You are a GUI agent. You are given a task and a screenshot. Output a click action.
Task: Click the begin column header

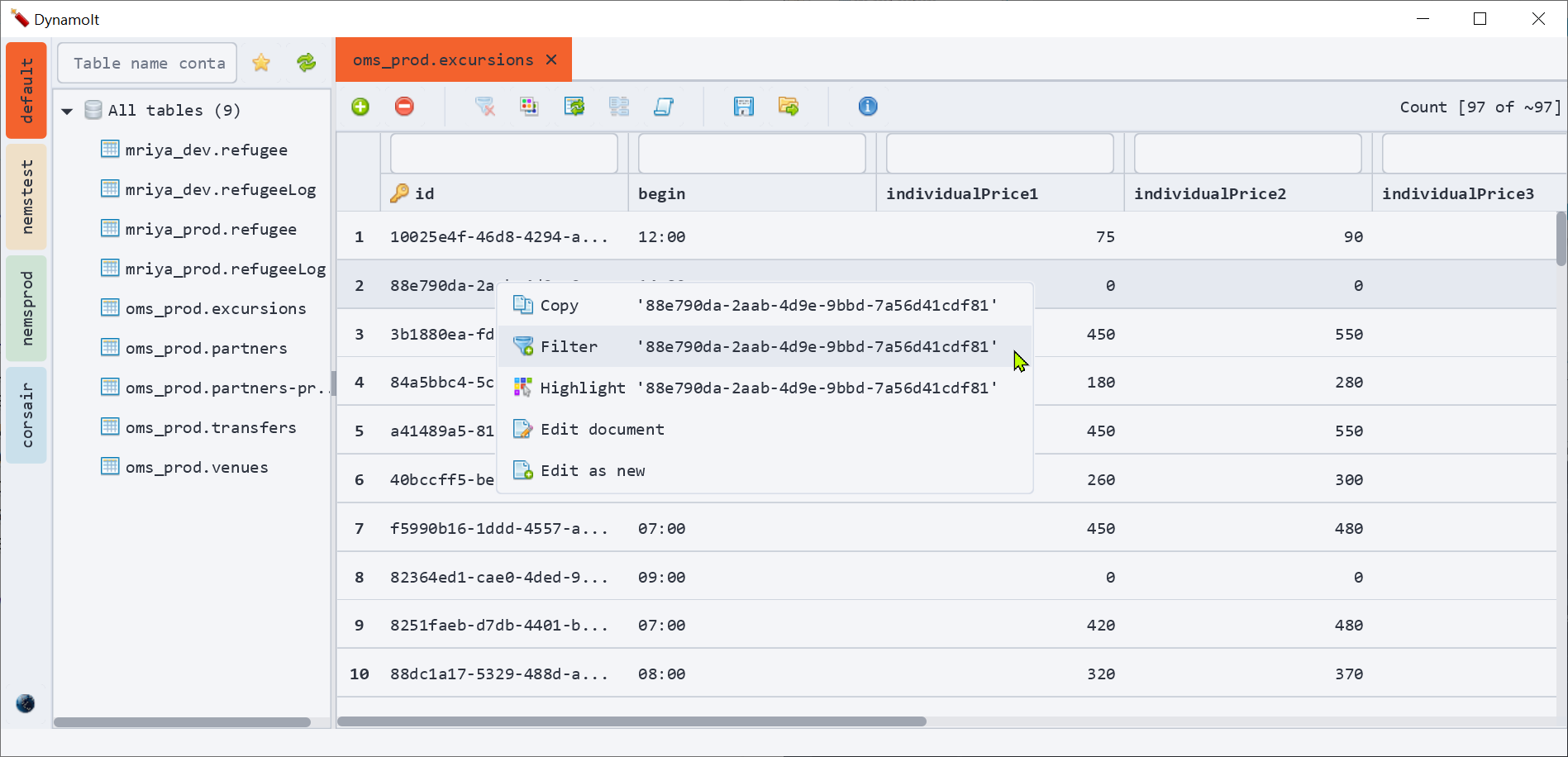(752, 193)
